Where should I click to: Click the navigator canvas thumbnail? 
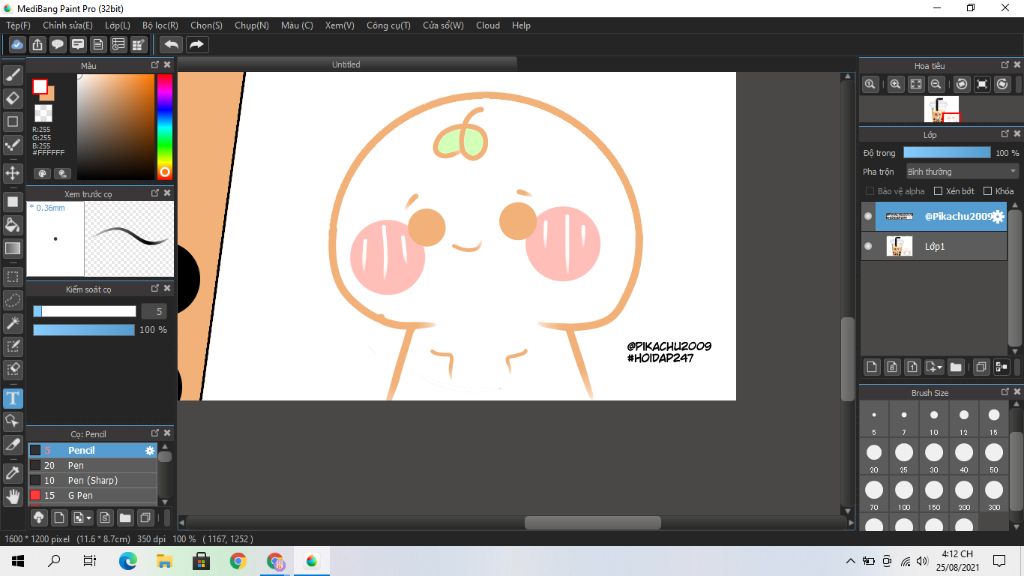[x=941, y=109]
